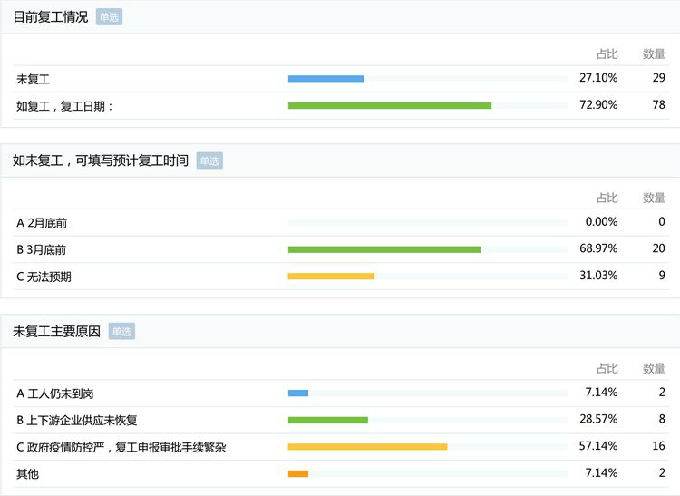Image resolution: width=680 pixels, height=496 pixels.
Task: Select the blue bar for 未复工
Action: coord(326,79)
